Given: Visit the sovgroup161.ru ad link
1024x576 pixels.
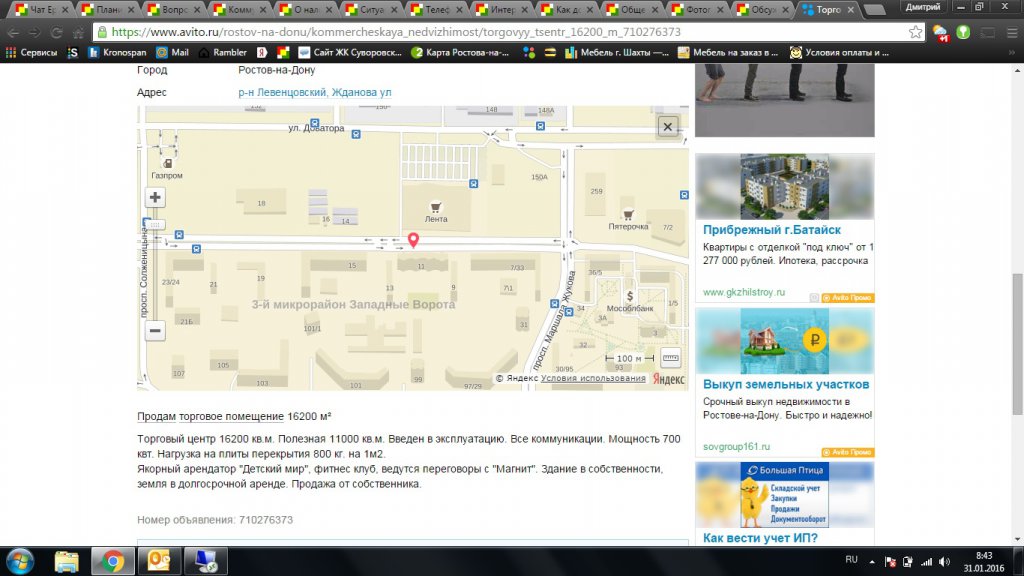Looking at the screenshot, I should pyautogui.click(x=736, y=447).
